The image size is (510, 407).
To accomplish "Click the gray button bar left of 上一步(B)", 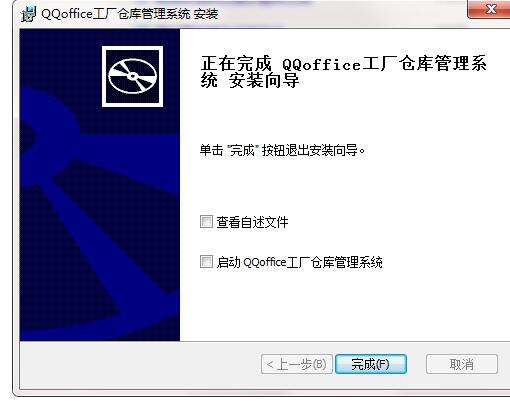I will coord(140,364).
